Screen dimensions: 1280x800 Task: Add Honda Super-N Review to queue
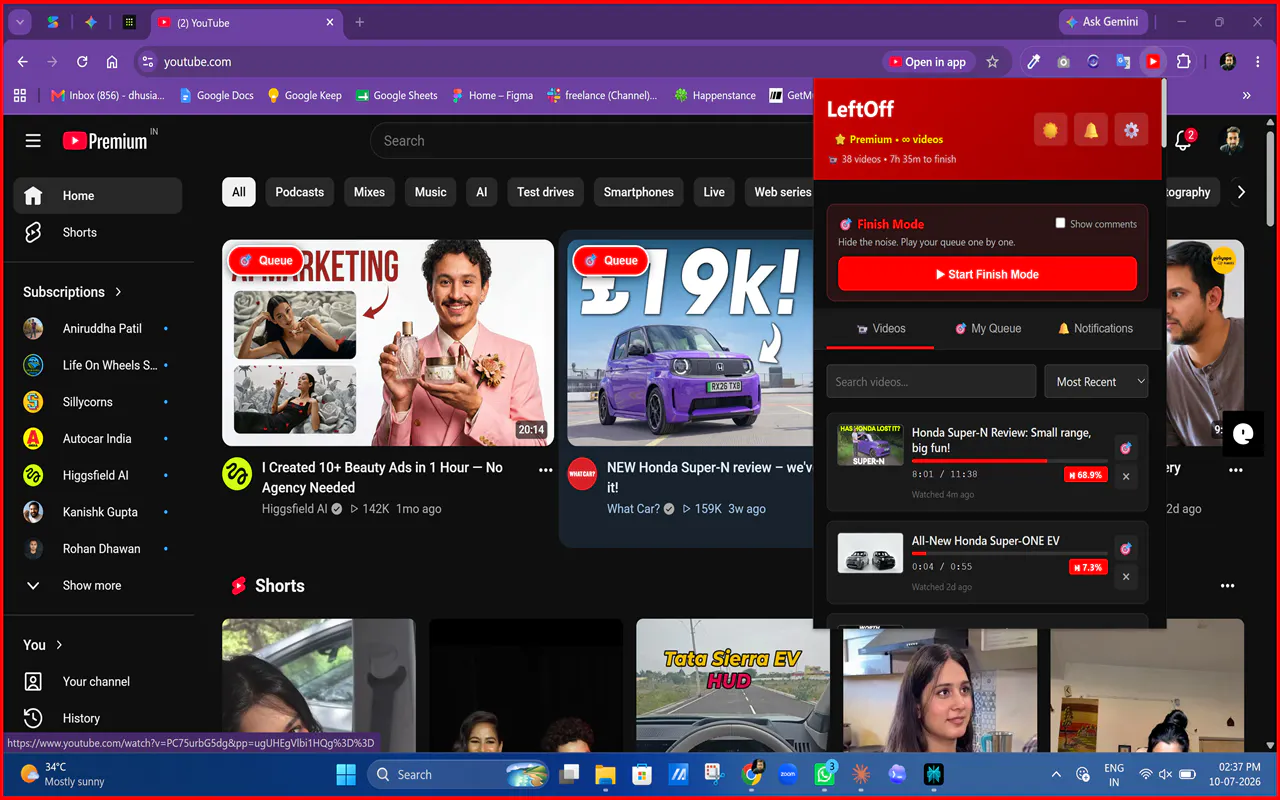point(1126,449)
